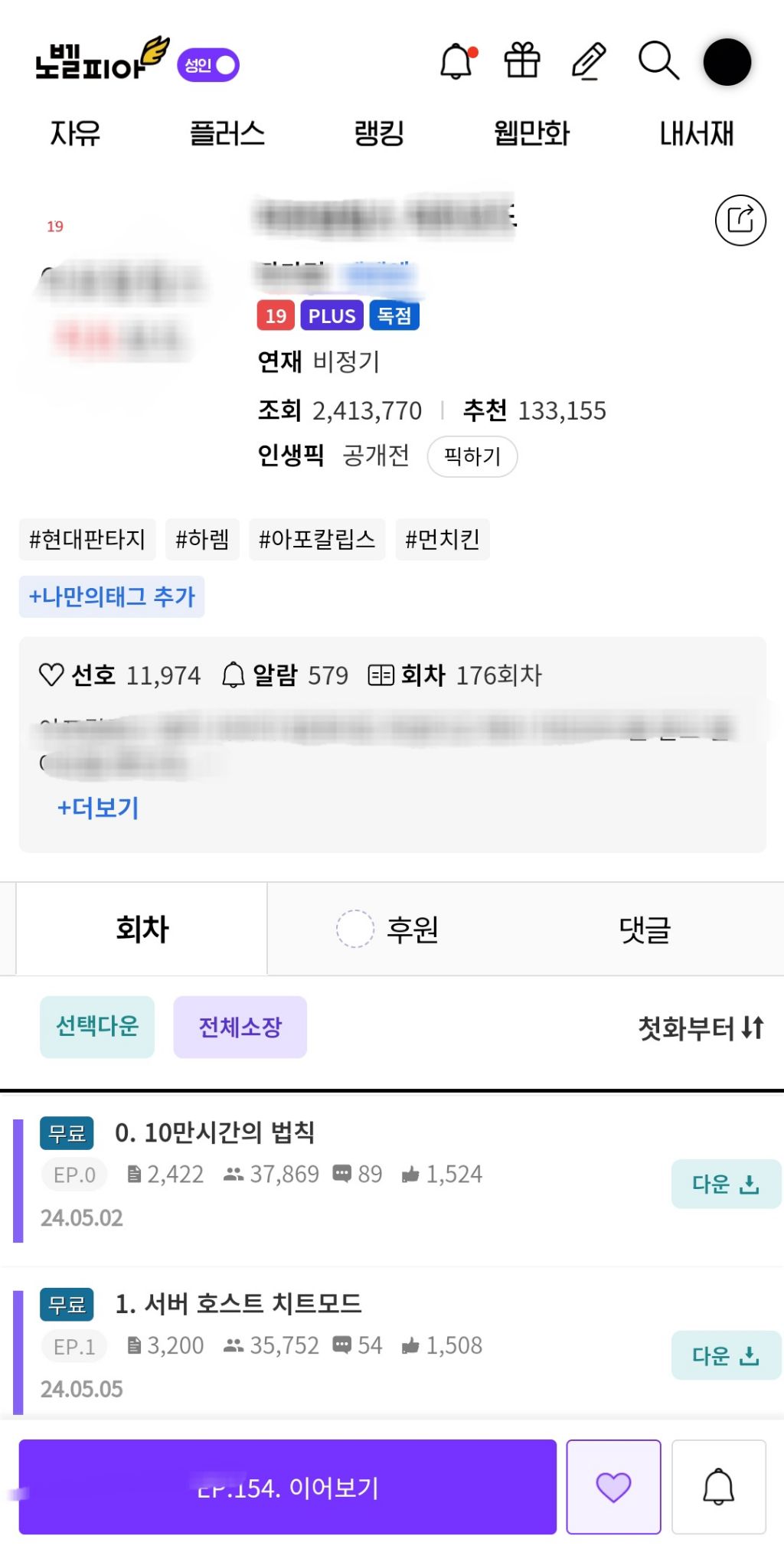Tap the pencil write icon
Viewport: 784px width, 1552px height.
[x=589, y=61]
